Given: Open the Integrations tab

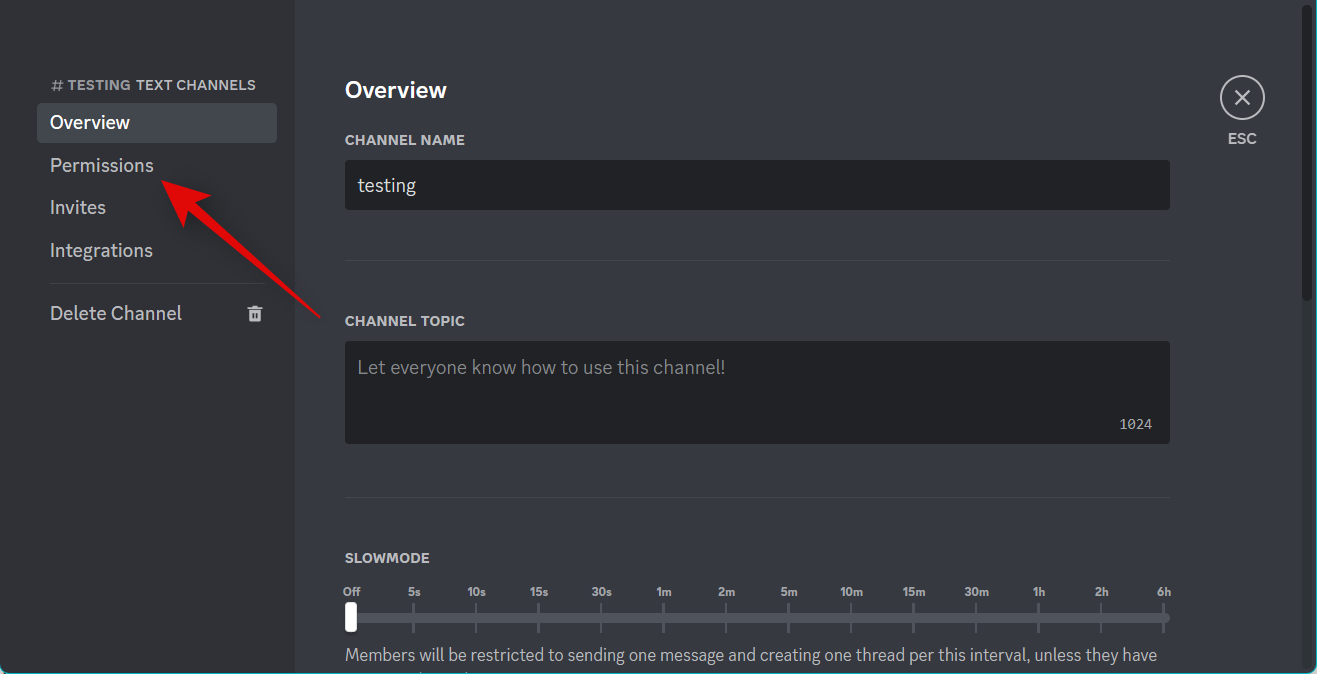Looking at the screenshot, I should point(101,250).
